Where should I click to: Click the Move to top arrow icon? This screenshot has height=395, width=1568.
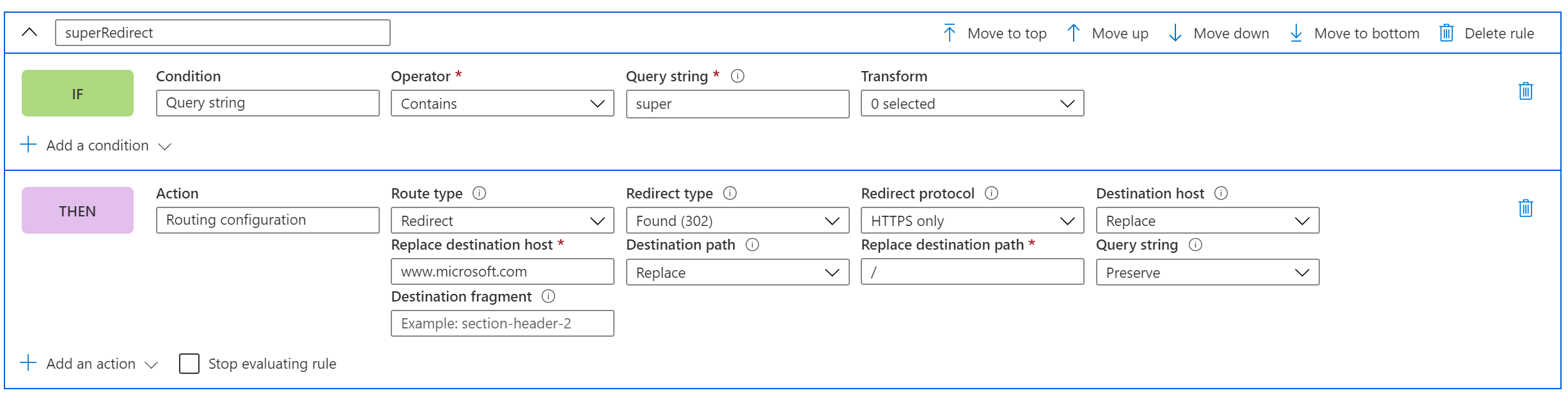click(950, 33)
